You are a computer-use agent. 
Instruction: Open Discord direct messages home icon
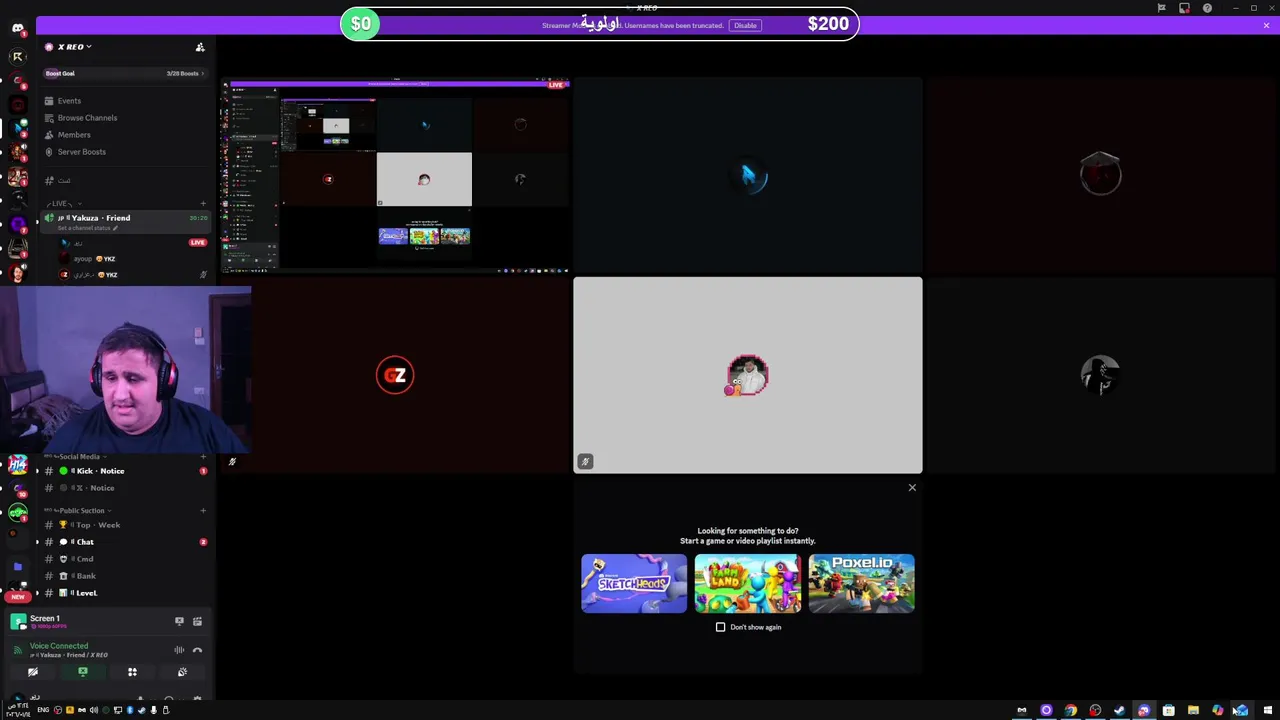tap(18, 28)
